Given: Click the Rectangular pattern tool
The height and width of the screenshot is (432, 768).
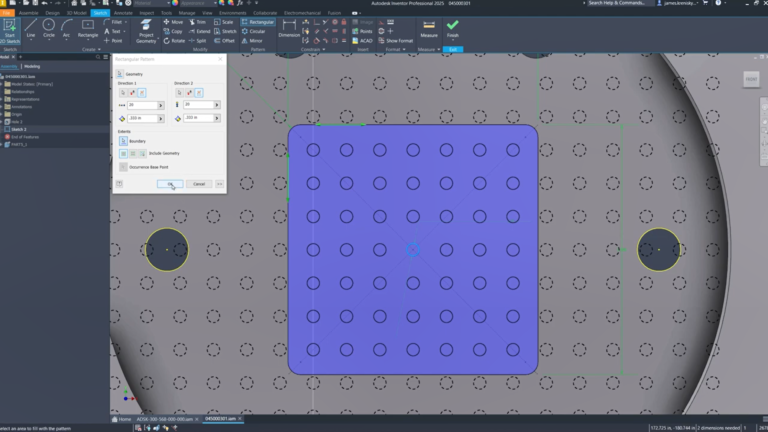Looking at the screenshot, I should [x=258, y=22].
